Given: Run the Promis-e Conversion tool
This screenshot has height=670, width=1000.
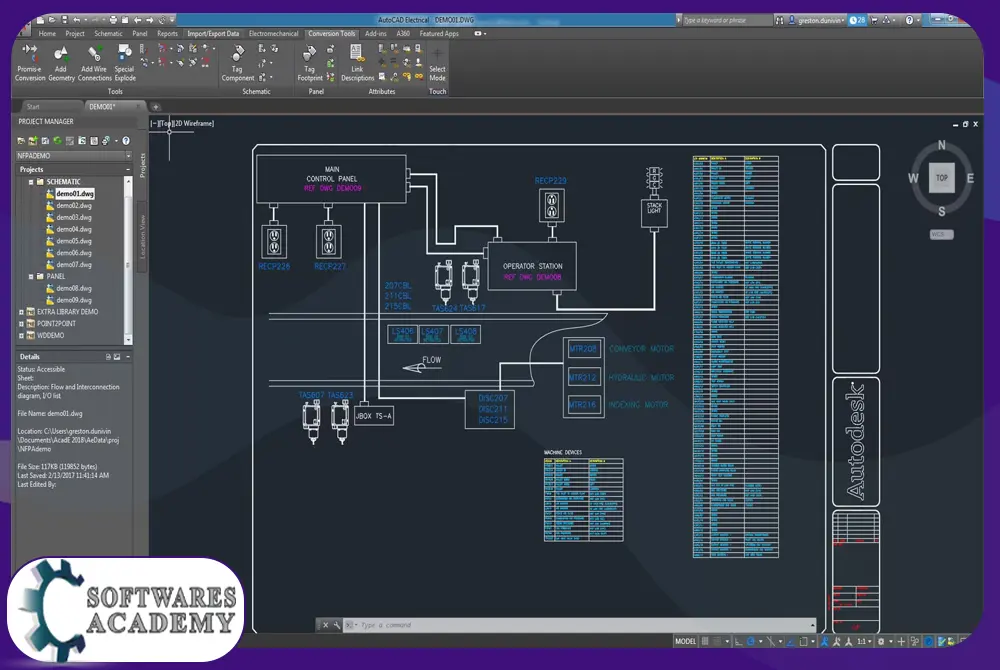Looking at the screenshot, I should pos(29,62).
